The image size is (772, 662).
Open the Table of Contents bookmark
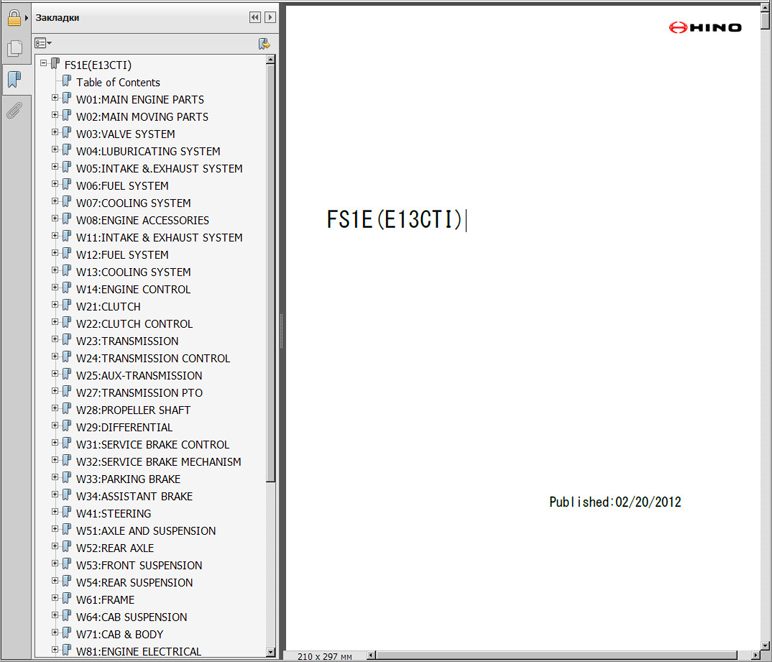coord(118,82)
